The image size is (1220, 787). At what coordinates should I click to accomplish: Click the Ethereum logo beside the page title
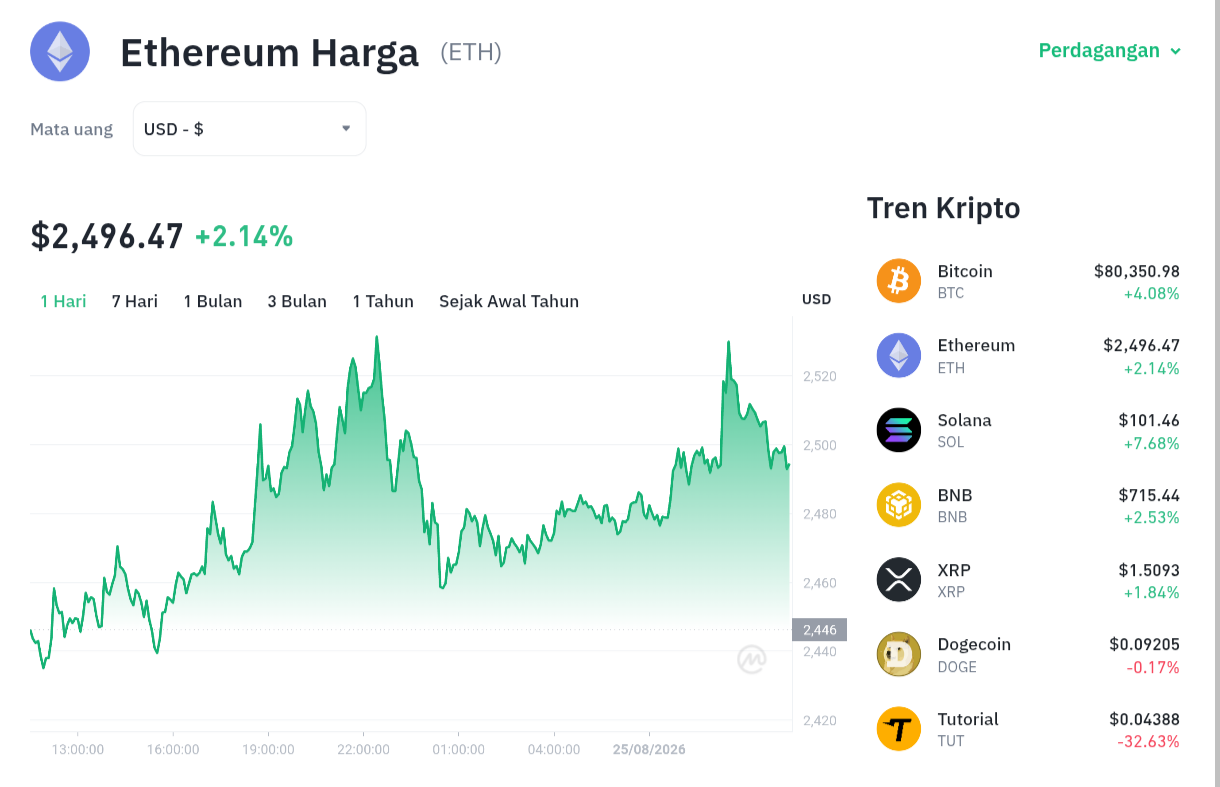coord(60,51)
